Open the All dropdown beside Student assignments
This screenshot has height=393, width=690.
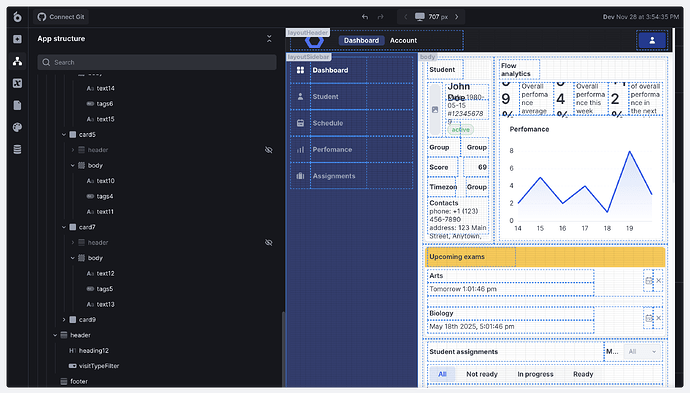642,352
